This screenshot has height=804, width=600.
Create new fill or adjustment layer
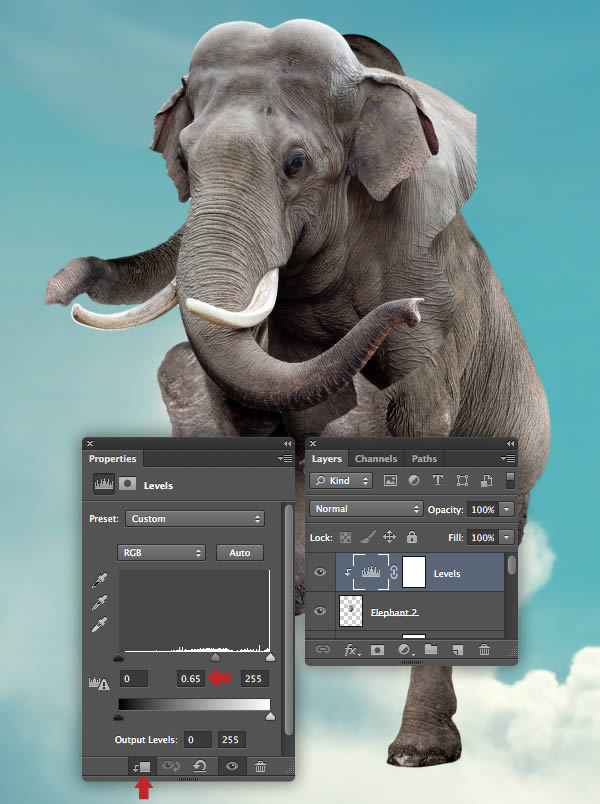click(406, 650)
